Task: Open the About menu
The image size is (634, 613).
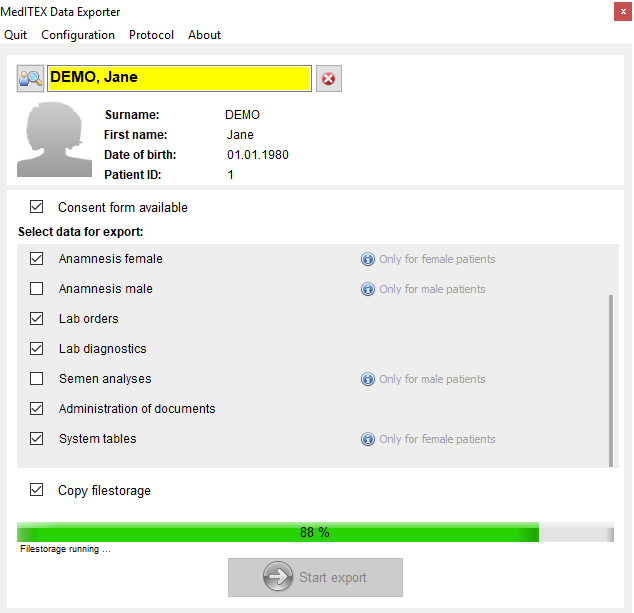Action: (204, 35)
